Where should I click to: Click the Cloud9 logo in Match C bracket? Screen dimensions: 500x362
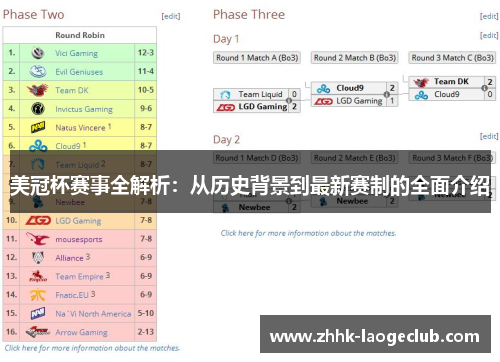421,95
